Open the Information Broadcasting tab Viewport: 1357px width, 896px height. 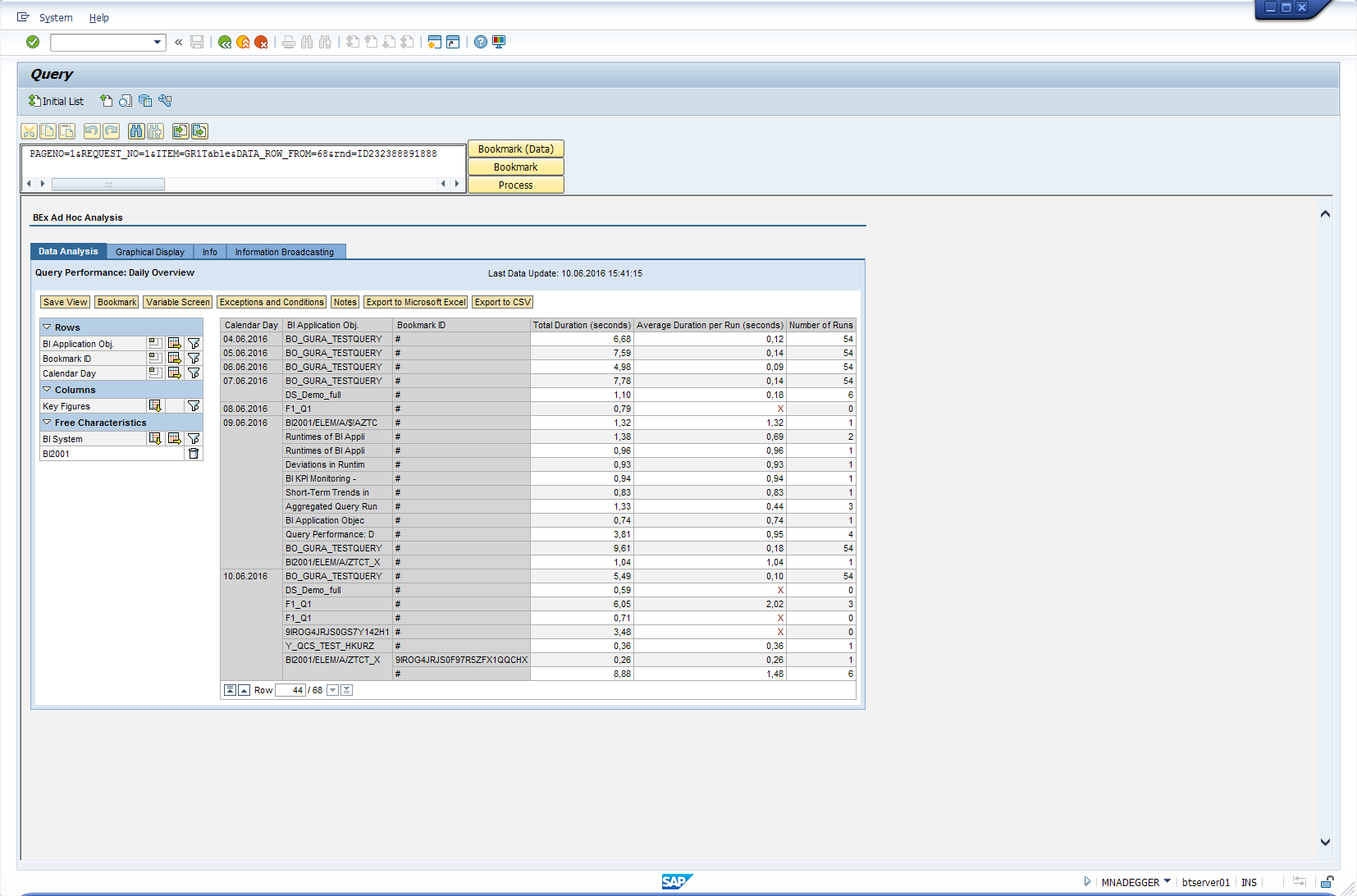point(284,252)
